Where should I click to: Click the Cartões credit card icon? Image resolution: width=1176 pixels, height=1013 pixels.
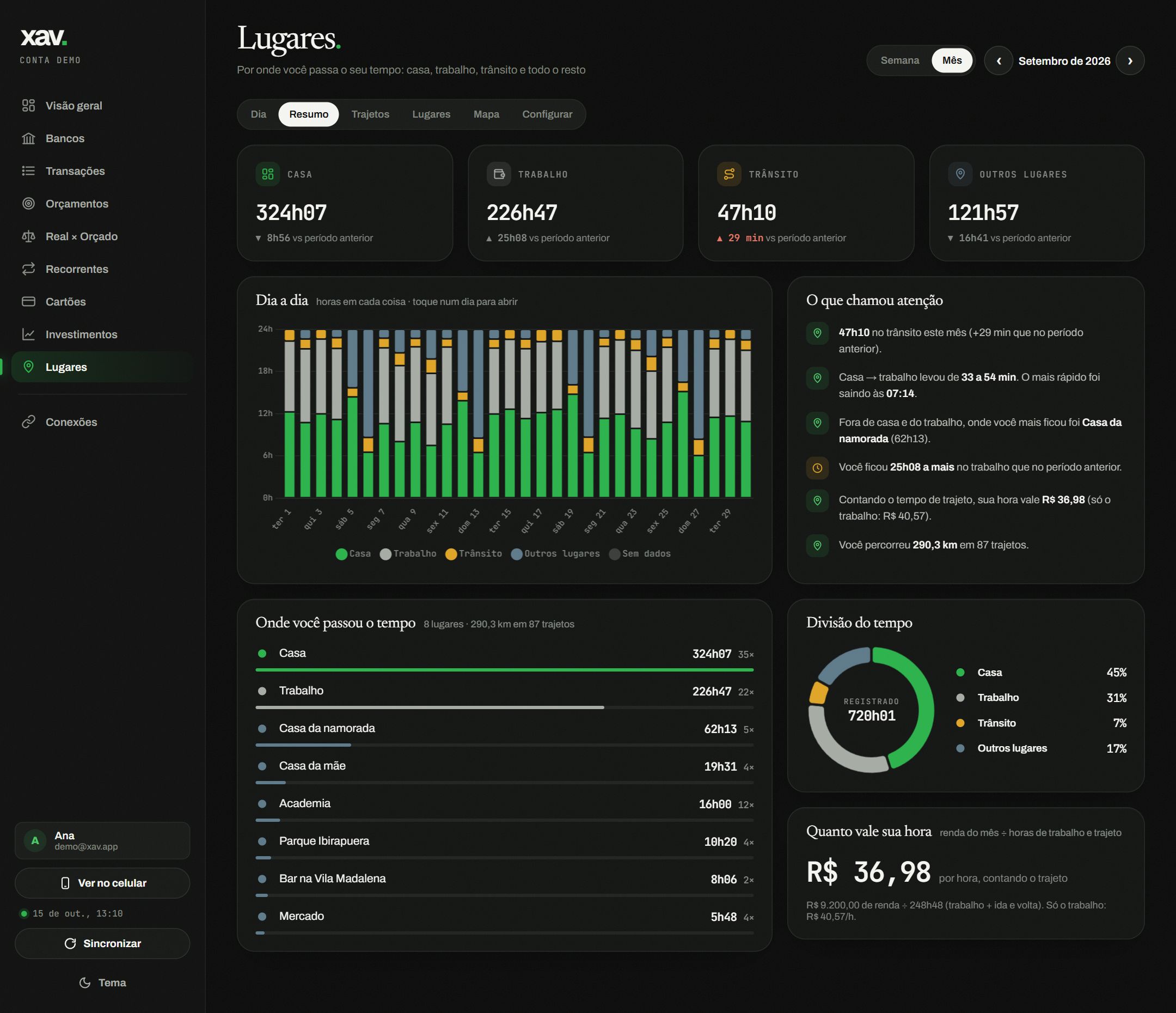tap(28, 302)
